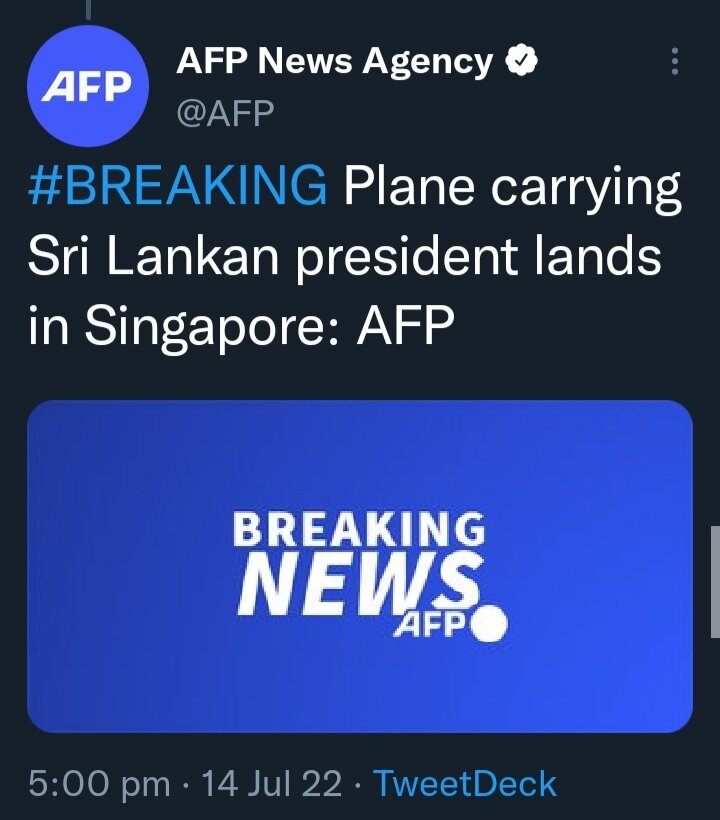
Task: Click 'Plane carrying' in the tweet body
Action: 512,187
